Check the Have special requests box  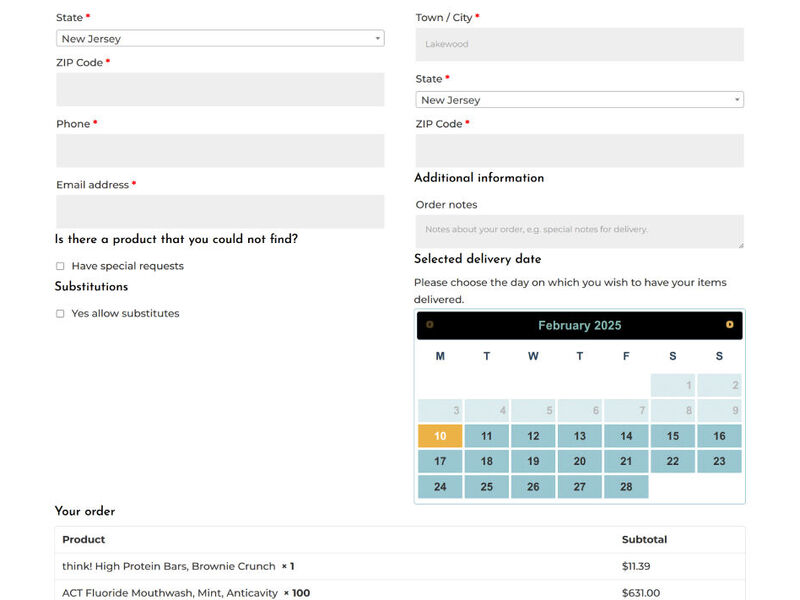pos(60,266)
